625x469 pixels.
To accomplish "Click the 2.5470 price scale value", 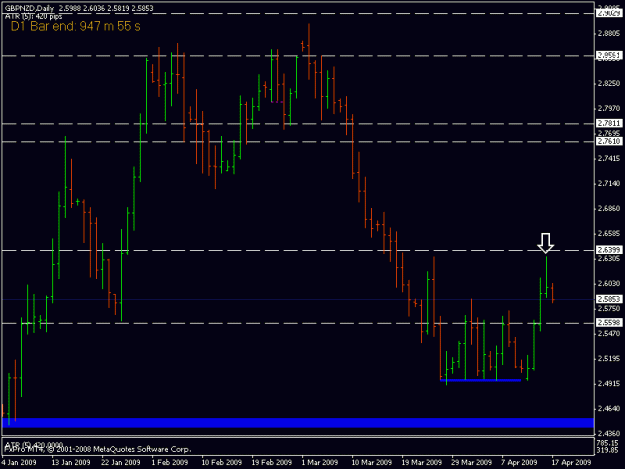I will coord(609,334).
